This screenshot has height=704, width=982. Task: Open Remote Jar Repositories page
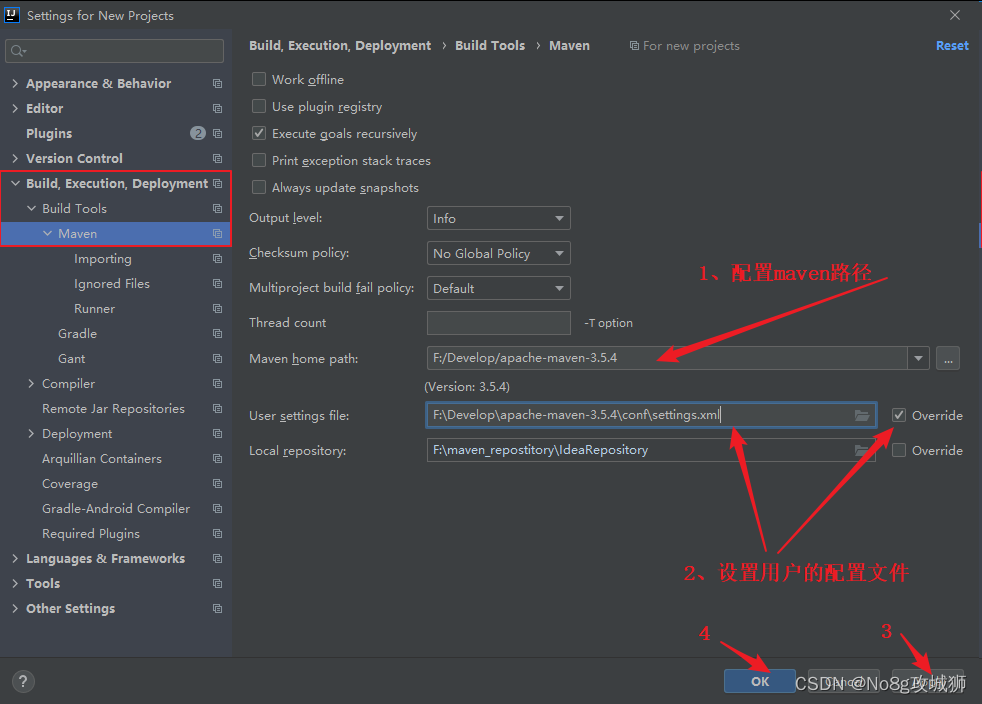tap(113, 408)
